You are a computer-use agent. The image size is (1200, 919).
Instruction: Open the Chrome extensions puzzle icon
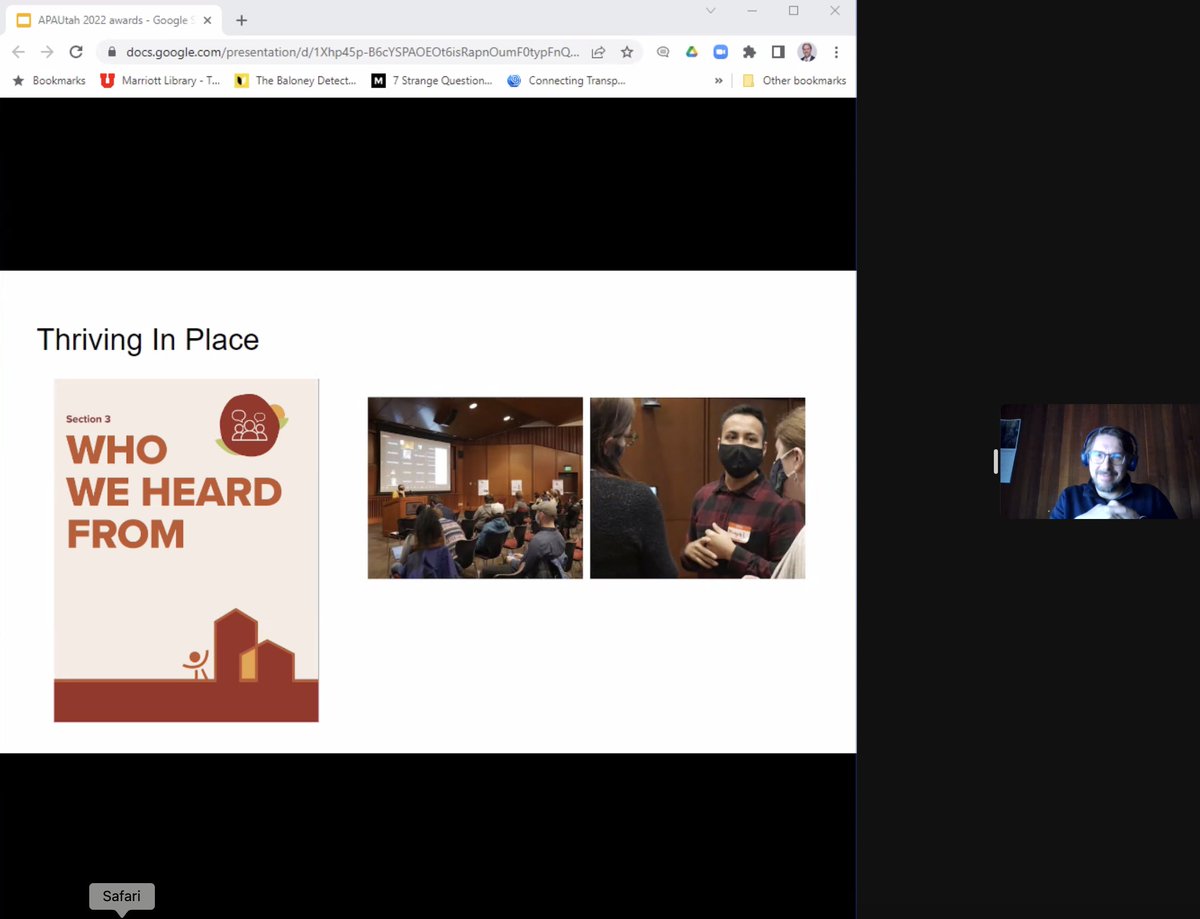pyautogui.click(x=749, y=51)
